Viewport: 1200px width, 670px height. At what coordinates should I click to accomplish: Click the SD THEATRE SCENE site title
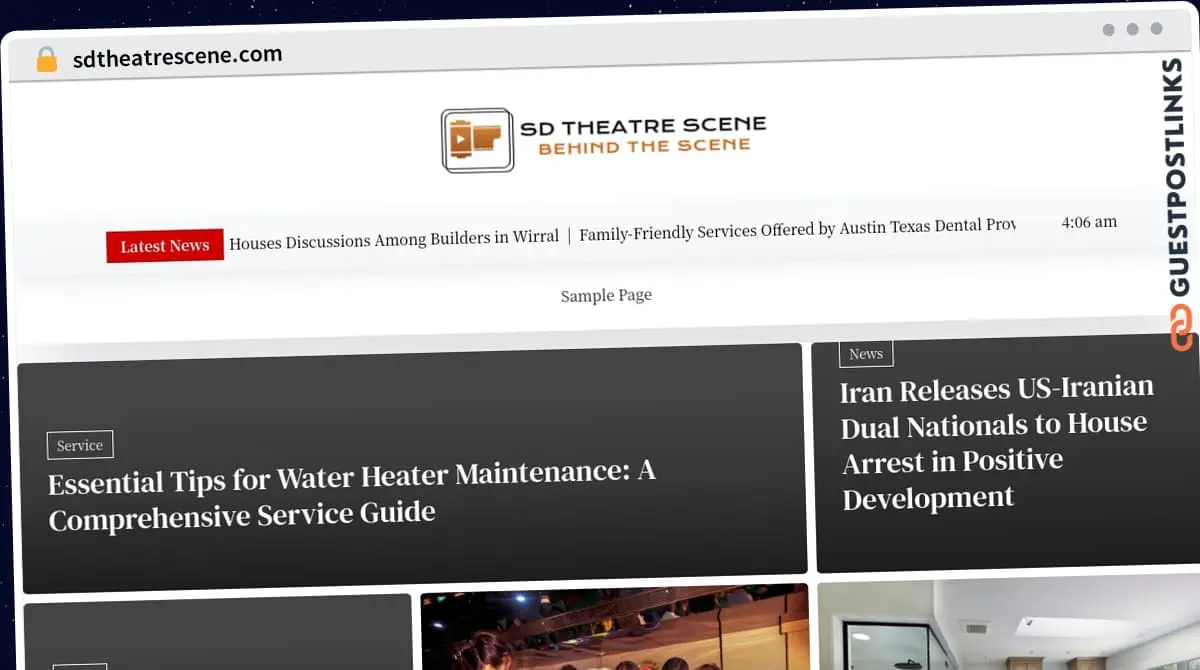click(x=643, y=126)
